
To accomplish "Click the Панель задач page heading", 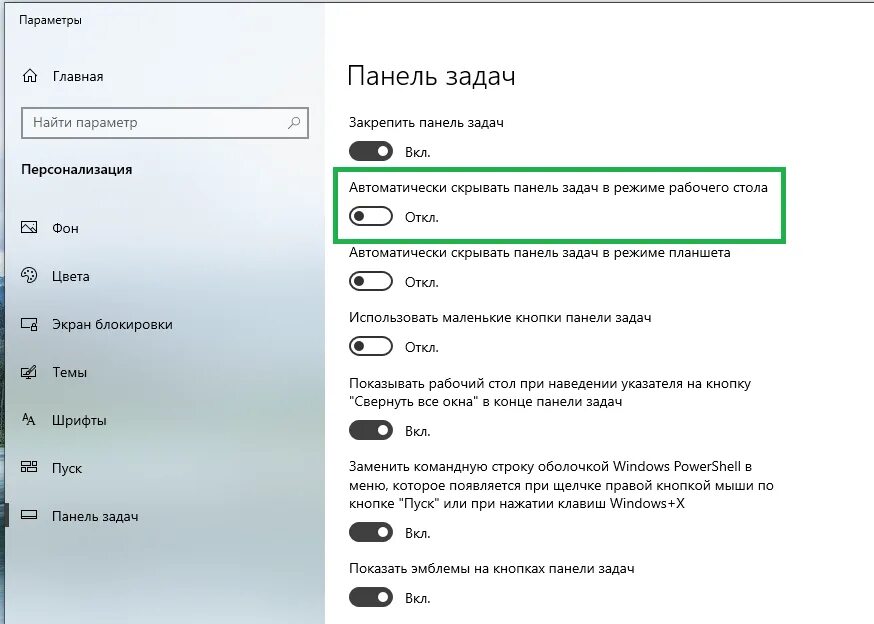I will [431, 76].
